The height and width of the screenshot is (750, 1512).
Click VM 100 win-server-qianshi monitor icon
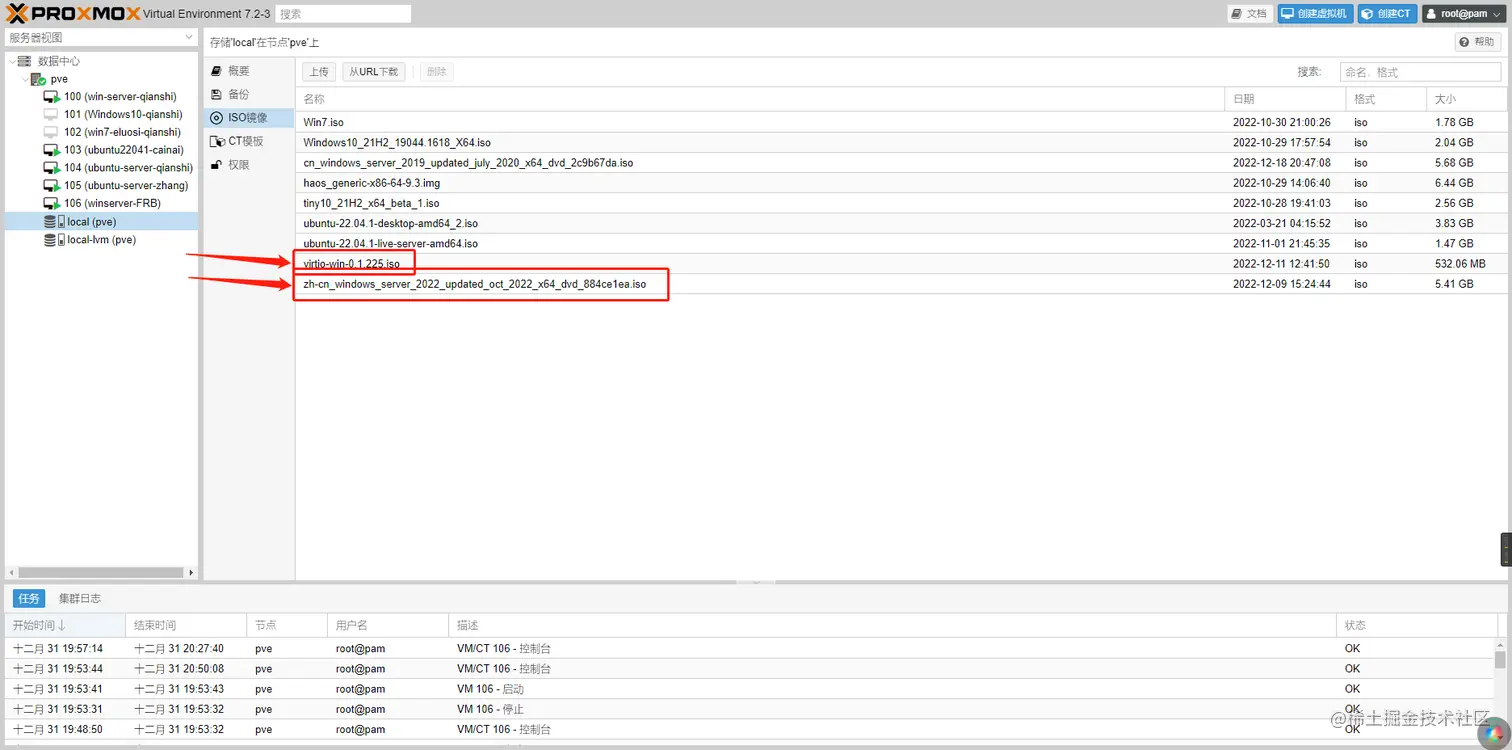point(51,97)
